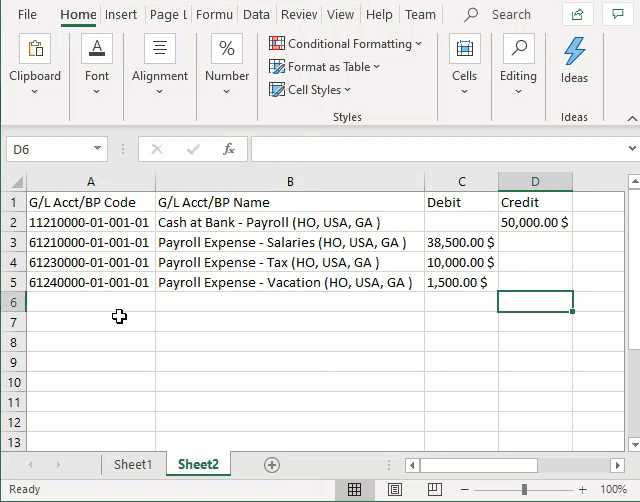
Task: Click the Insert Function fx icon
Action: [x=229, y=149]
